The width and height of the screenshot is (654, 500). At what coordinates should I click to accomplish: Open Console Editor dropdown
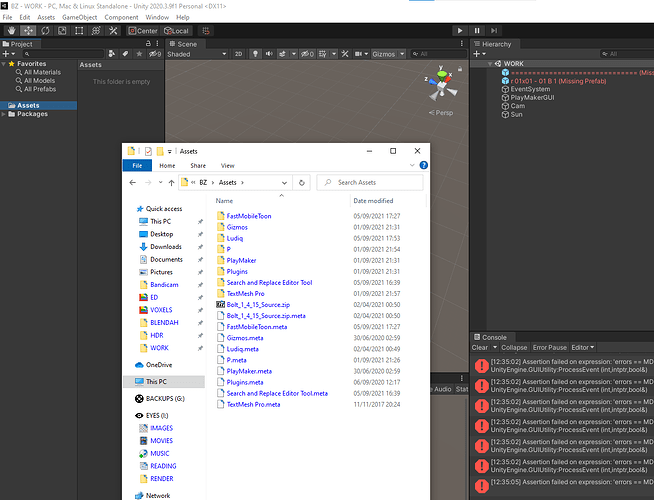(x=583, y=347)
